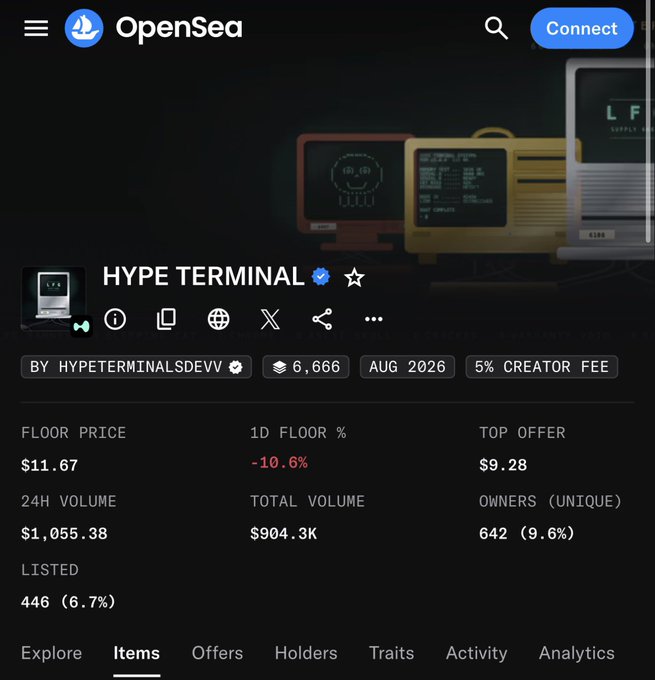The image size is (655, 680).
Task: Click the listed value 446 (6.7%)
Action: (68, 602)
